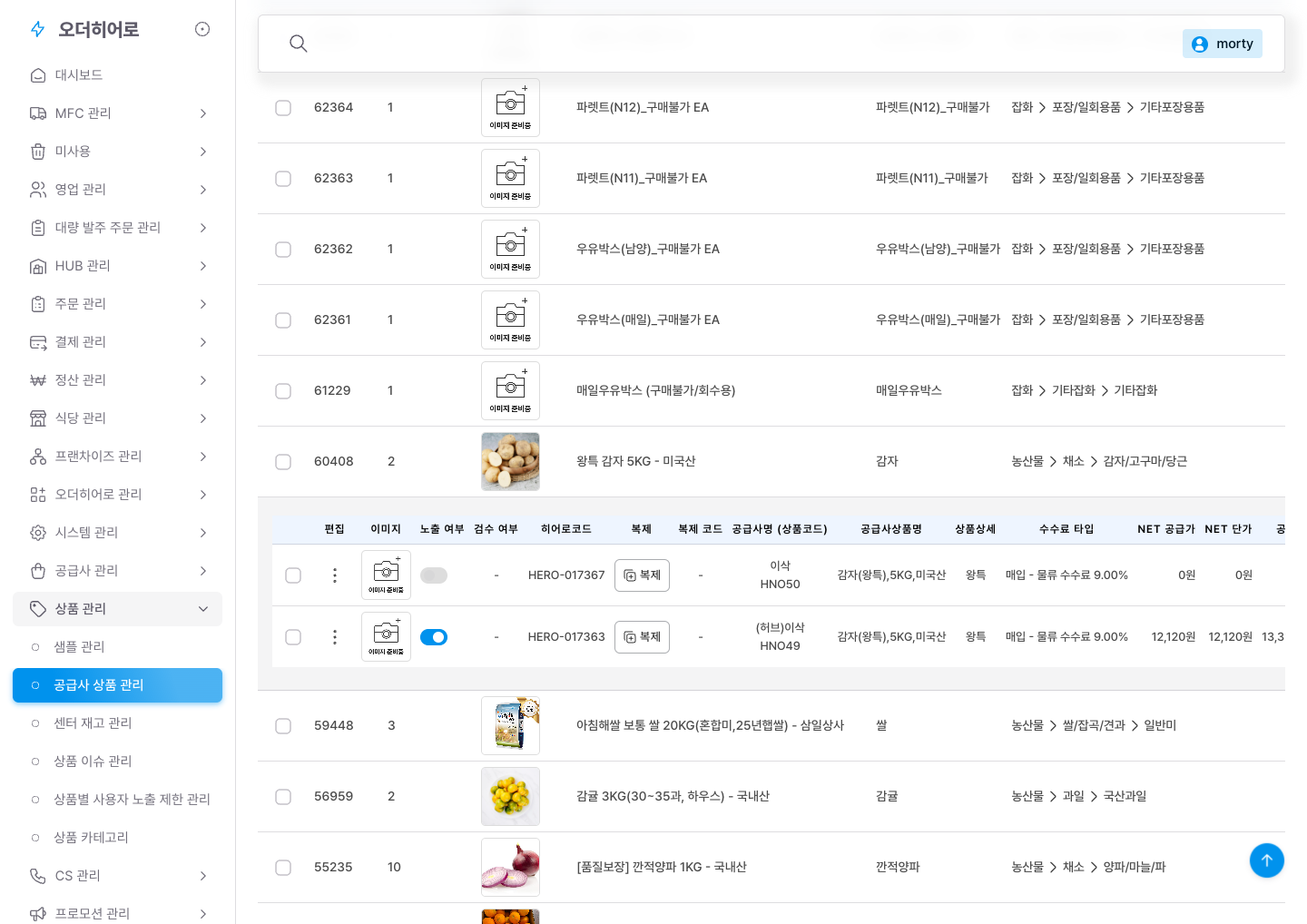Image resolution: width=1307 pixels, height=924 pixels.
Task: Open tangerine thumbnail for product 56959
Action: tap(510, 796)
